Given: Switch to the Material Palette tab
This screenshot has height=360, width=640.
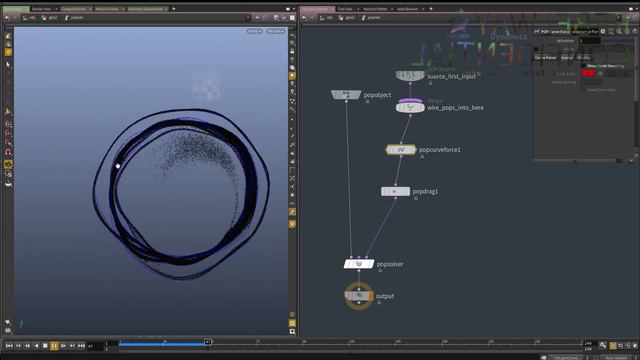Looking at the screenshot, I should click(x=376, y=9).
